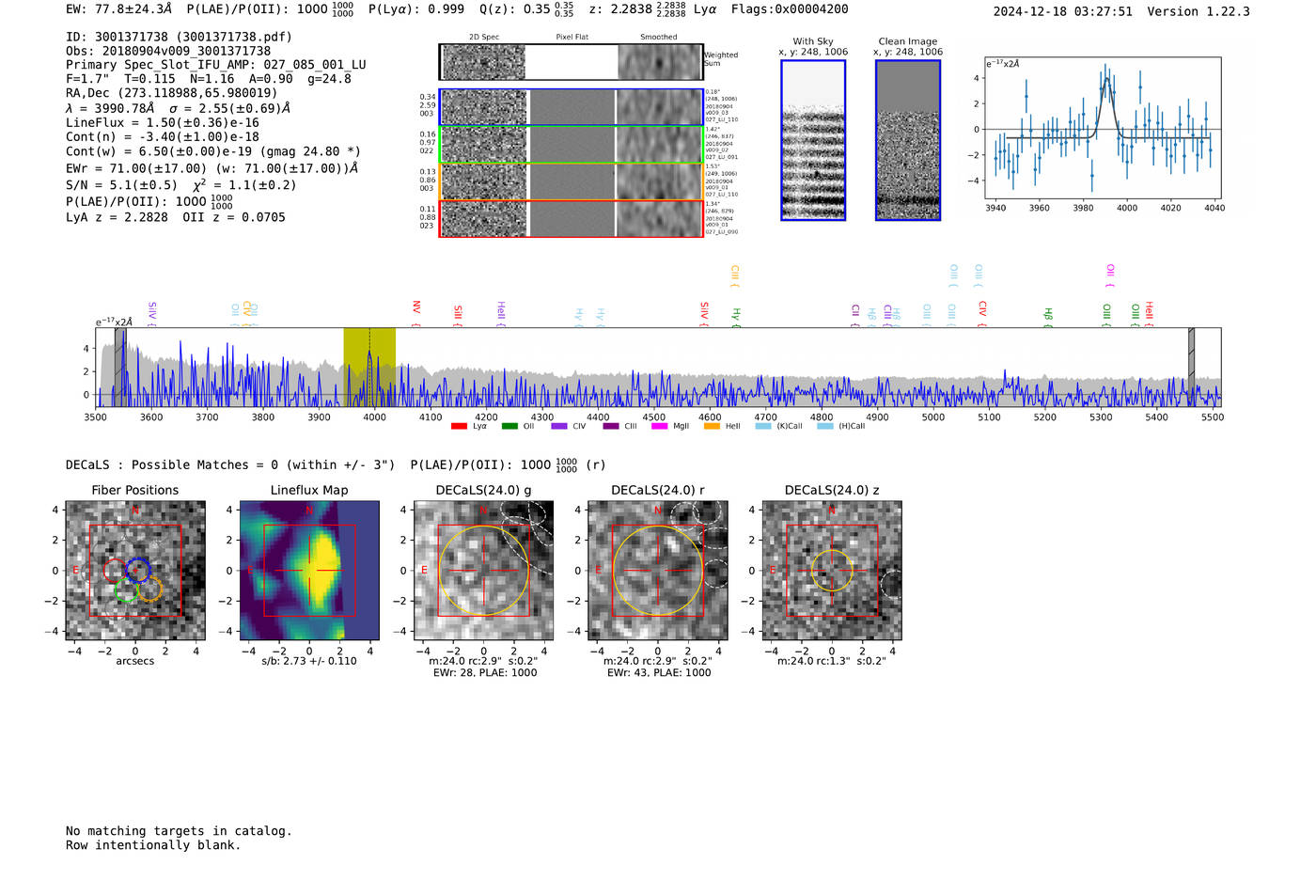Select the blue-bordered fiber spectrum row
This screenshot has width=1316, height=896.
point(571,107)
